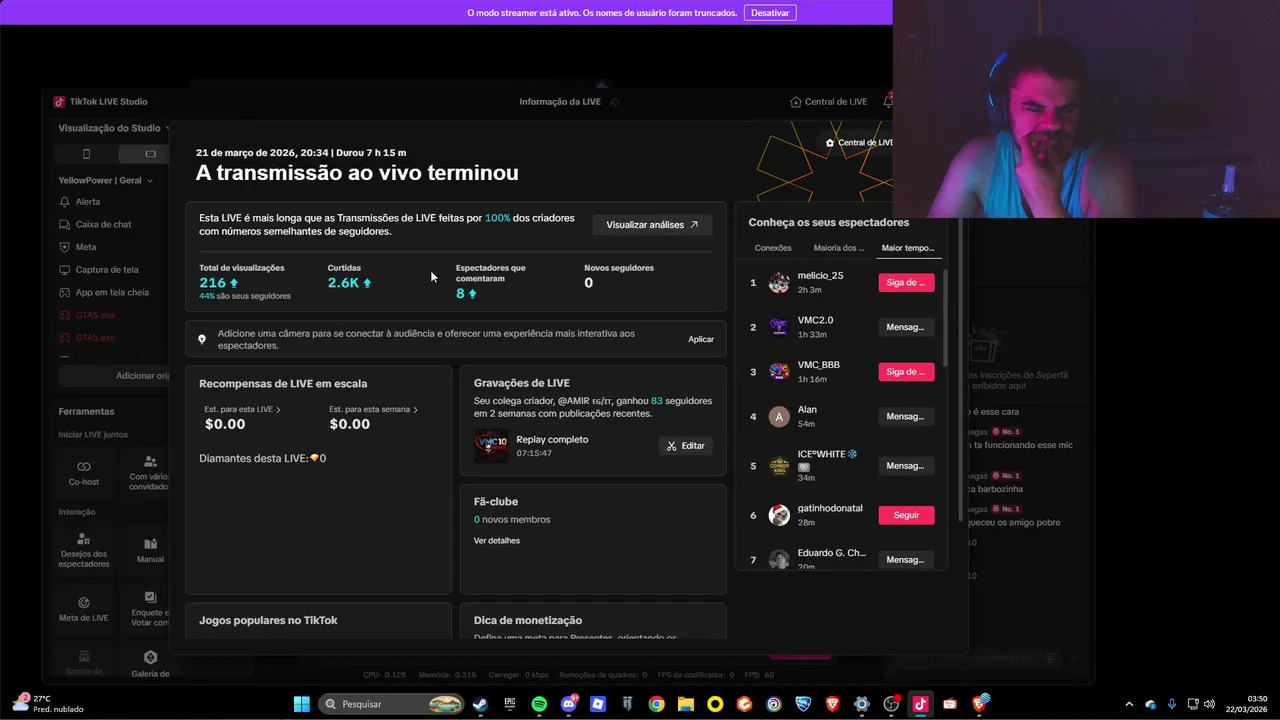Click the spectators list scrollbar

tap(945, 317)
